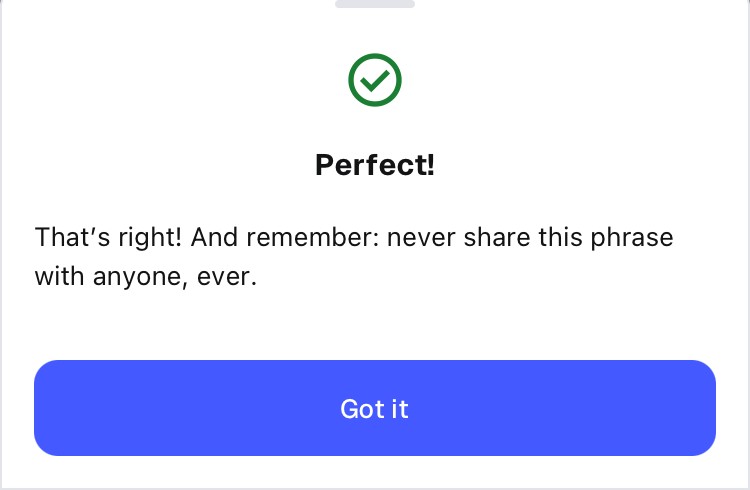Click the Perfect! heading text

pos(375,164)
